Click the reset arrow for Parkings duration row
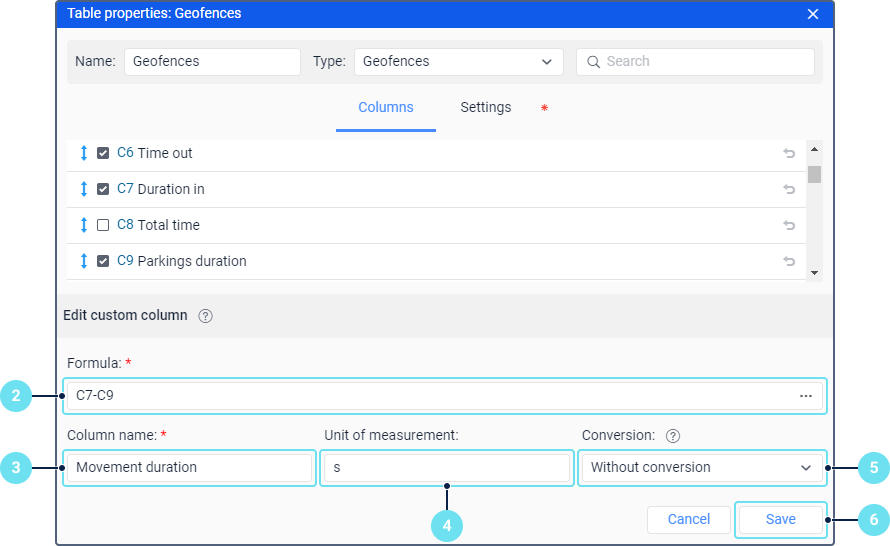890x546 pixels. 789,261
